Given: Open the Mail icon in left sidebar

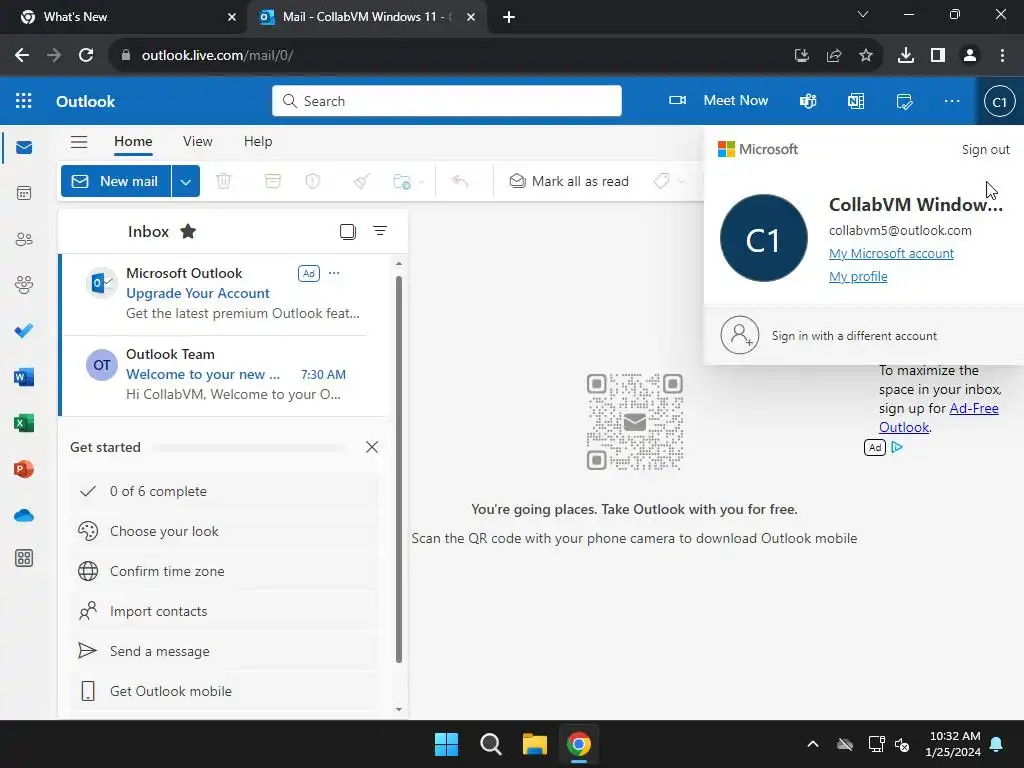Looking at the screenshot, I should click(24, 148).
